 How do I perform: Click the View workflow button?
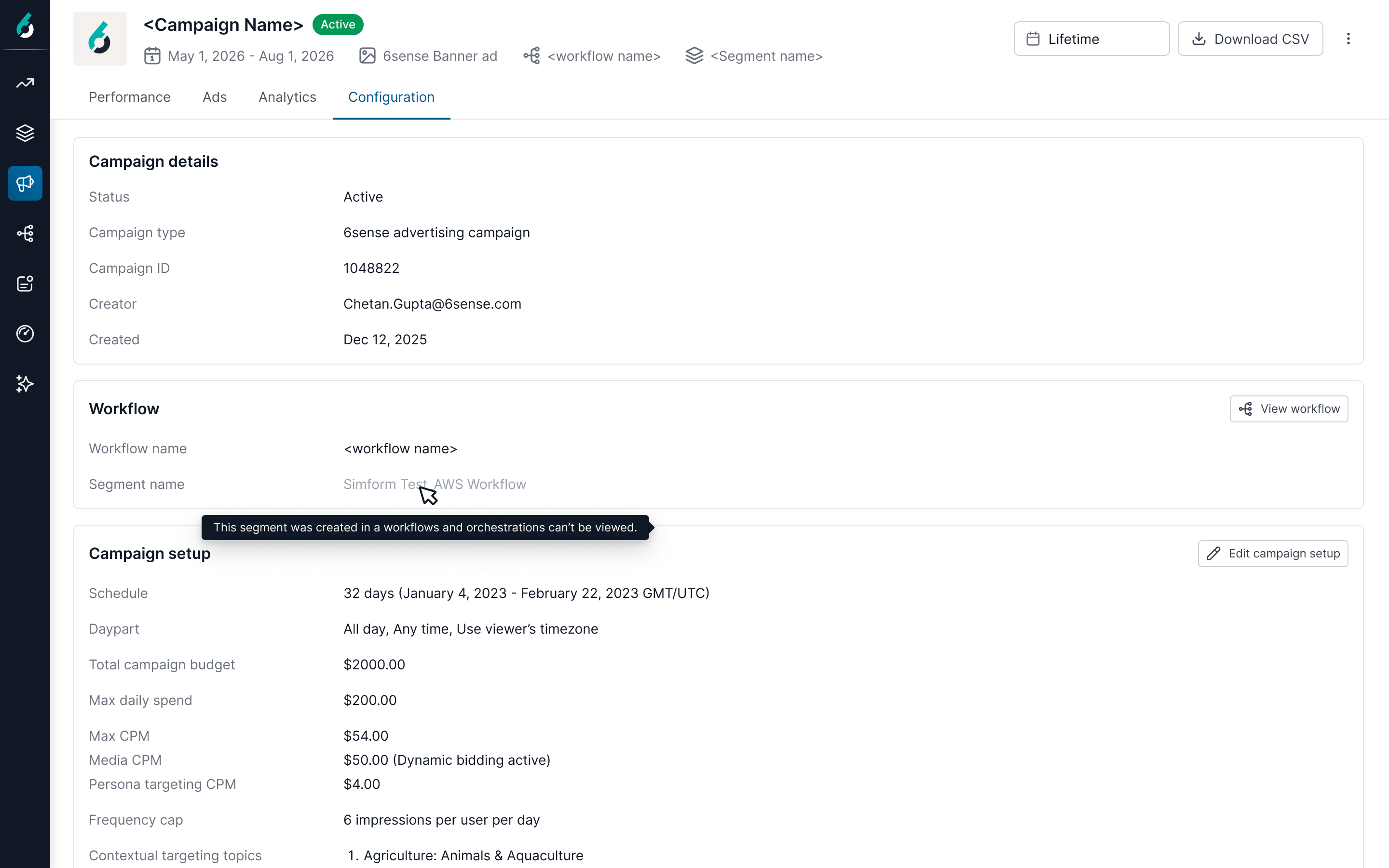pos(1289,409)
